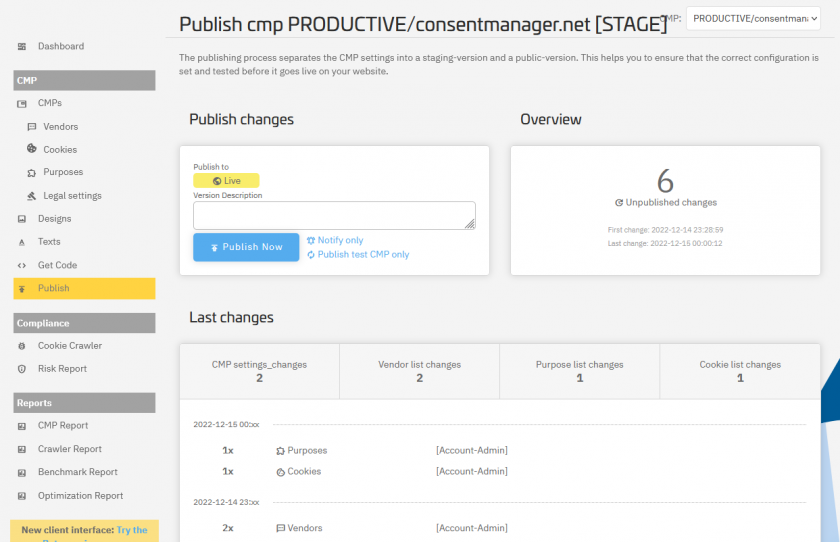
Task: Select the Purpose list changes tab
Action: (580, 371)
